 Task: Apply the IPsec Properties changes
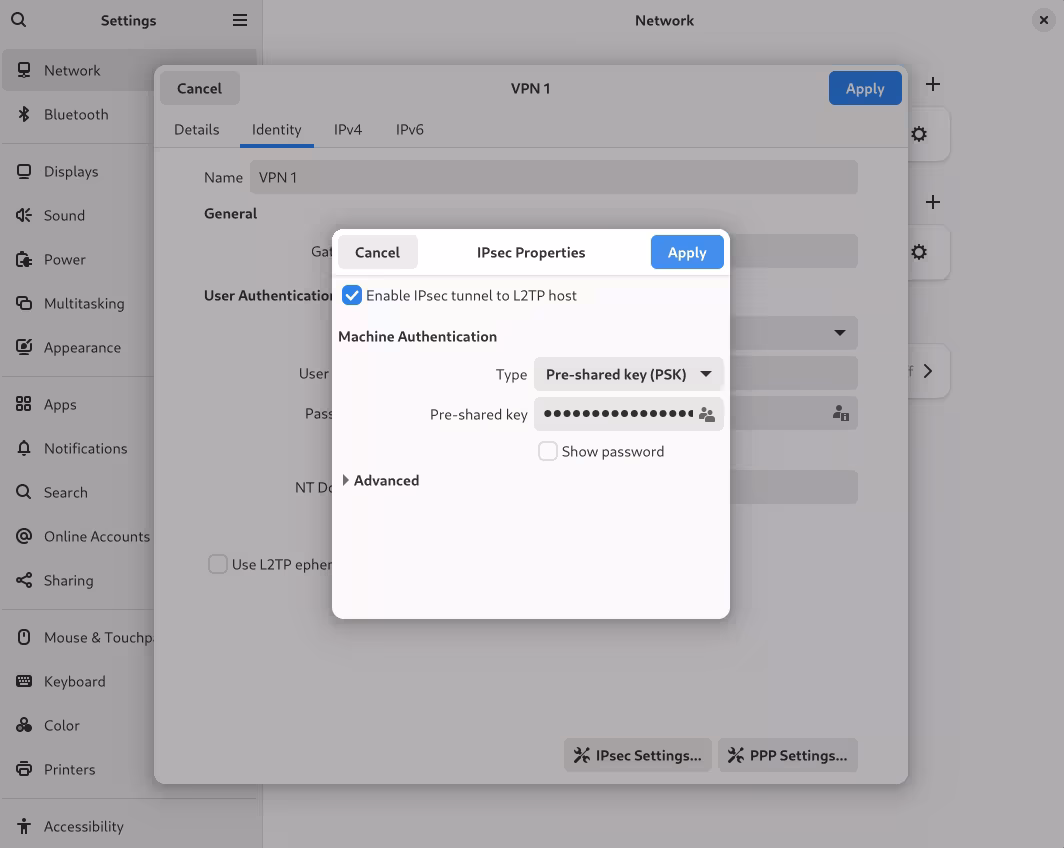[x=687, y=252]
